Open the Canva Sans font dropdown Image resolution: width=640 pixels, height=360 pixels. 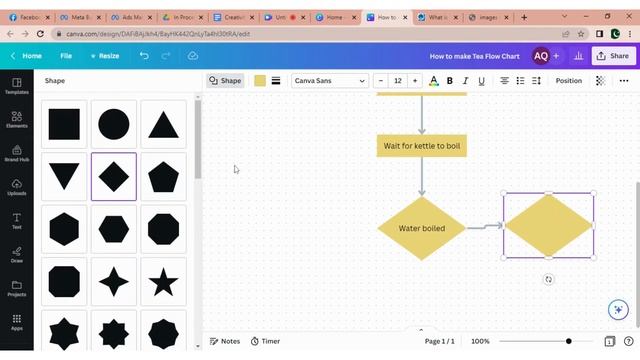click(330, 81)
